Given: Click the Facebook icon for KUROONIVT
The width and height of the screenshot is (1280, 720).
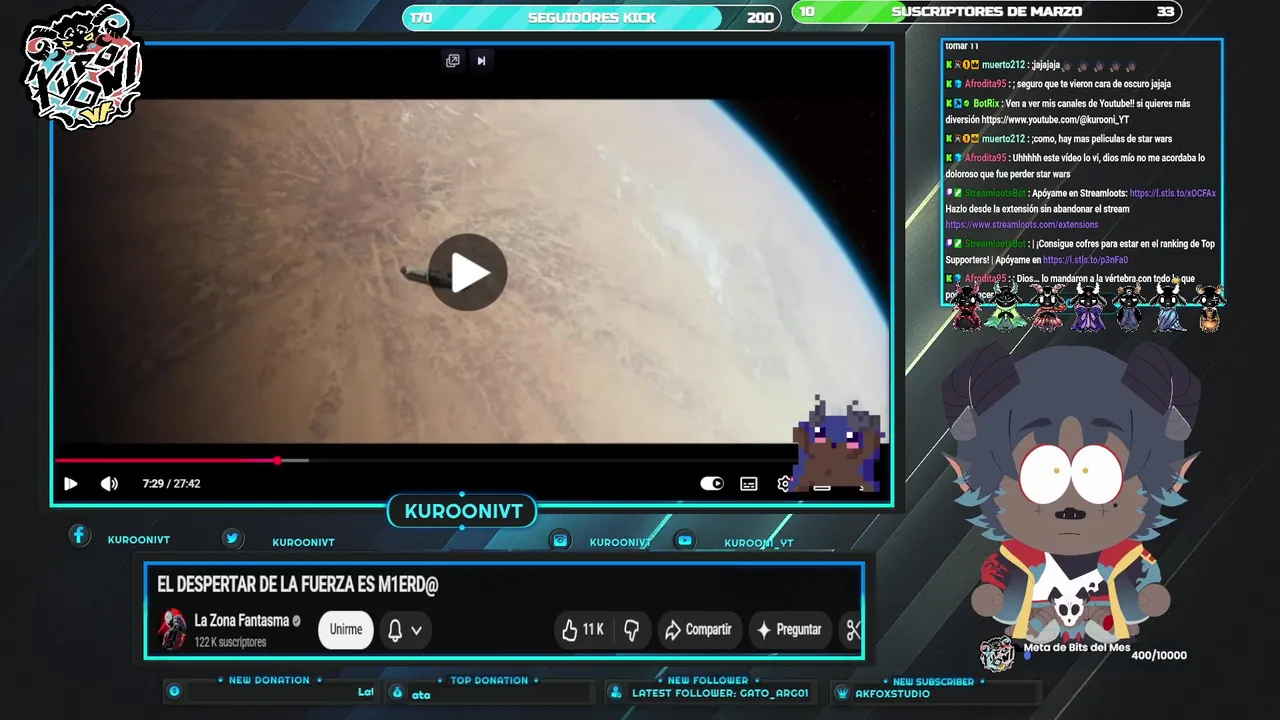Looking at the screenshot, I should [x=79, y=535].
